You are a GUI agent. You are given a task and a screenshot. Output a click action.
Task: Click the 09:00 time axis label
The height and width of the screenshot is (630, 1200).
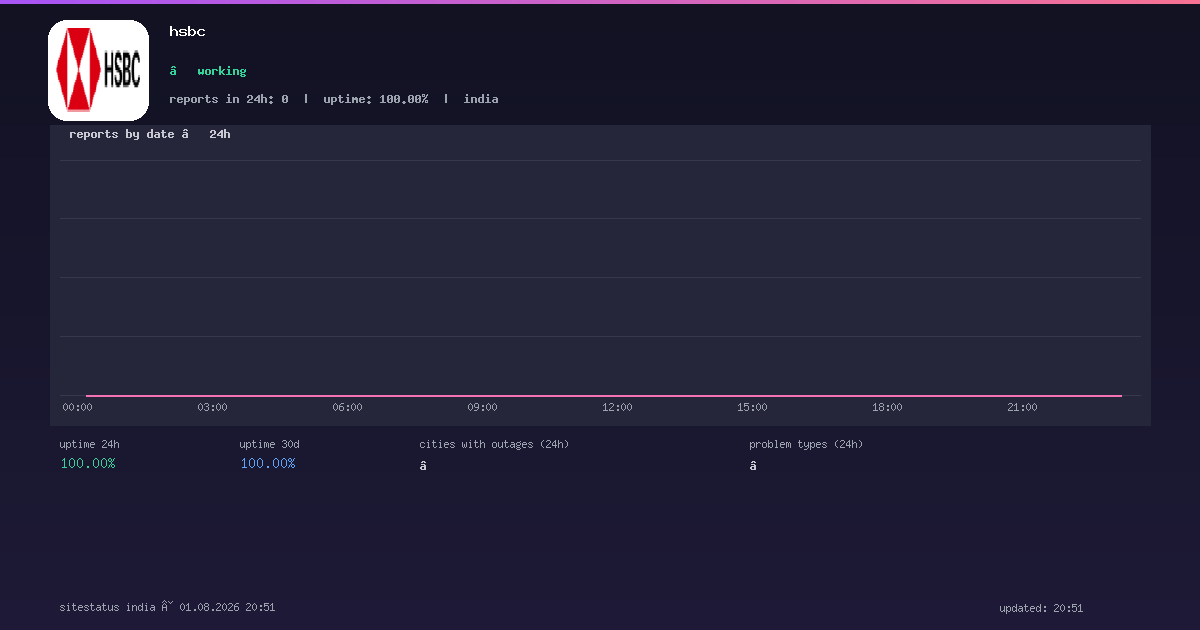click(x=482, y=407)
